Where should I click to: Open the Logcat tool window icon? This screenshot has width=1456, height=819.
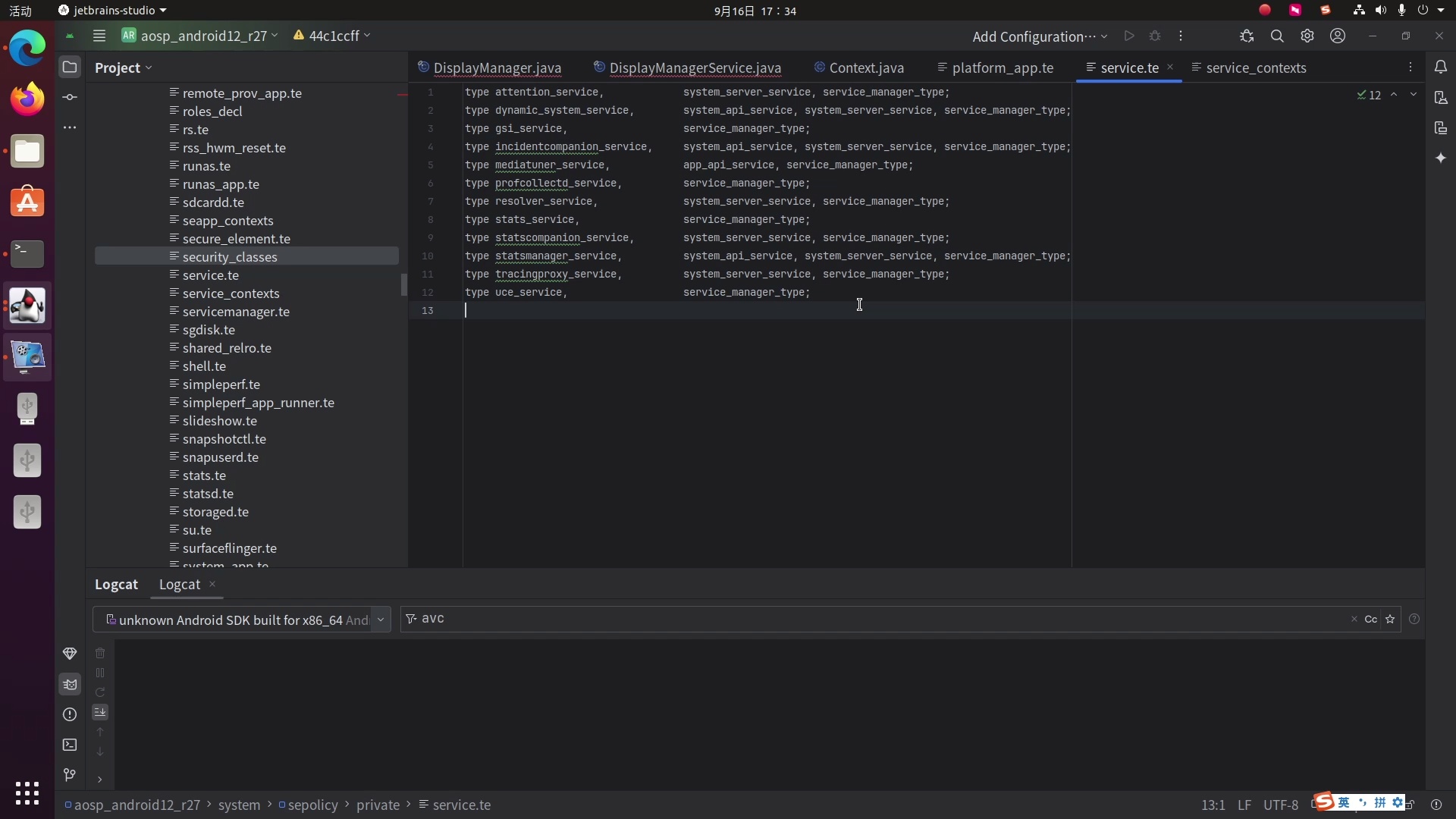pyautogui.click(x=70, y=684)
